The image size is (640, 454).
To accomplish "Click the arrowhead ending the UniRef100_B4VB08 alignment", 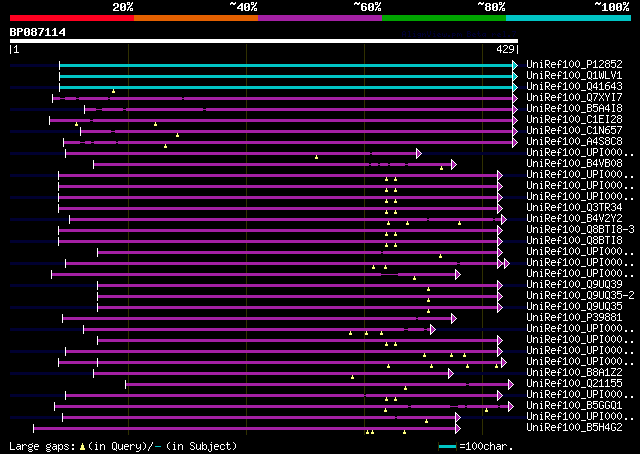I will [x=453, y=163].
